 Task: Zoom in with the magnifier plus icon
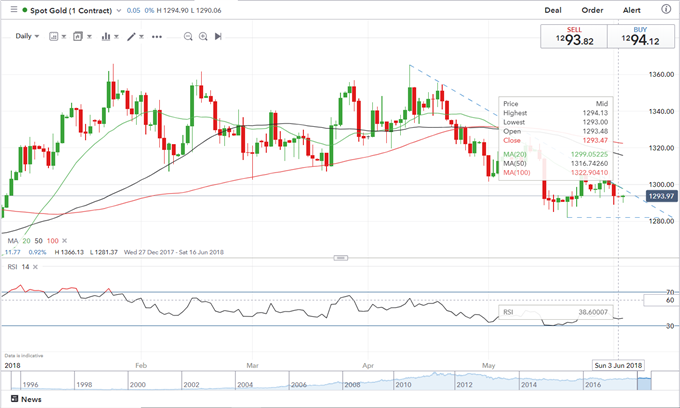click(x=203, y=37)
